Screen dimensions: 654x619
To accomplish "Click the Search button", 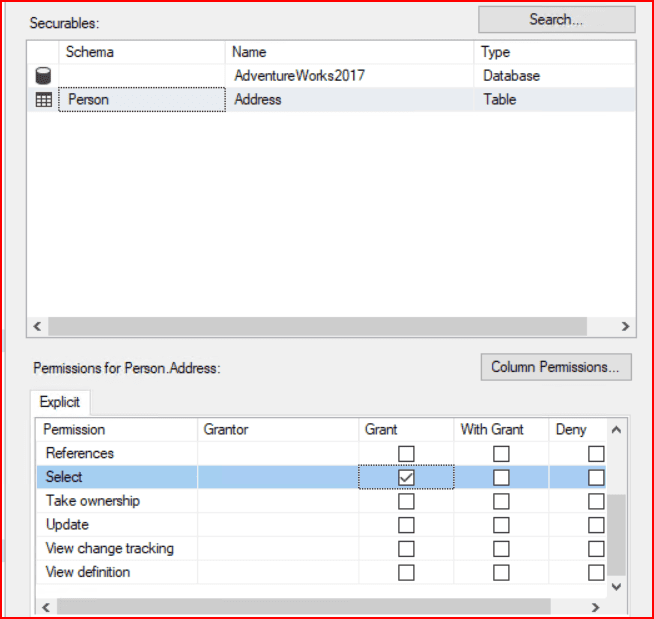I will 556,20.
